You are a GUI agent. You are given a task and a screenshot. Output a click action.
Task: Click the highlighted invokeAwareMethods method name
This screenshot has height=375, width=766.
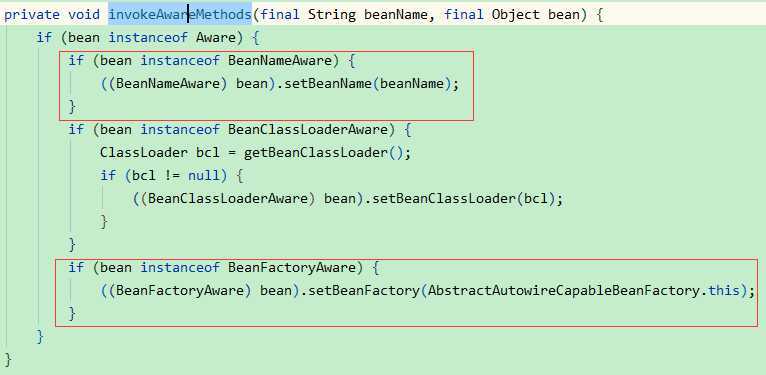tap(180, 15)
